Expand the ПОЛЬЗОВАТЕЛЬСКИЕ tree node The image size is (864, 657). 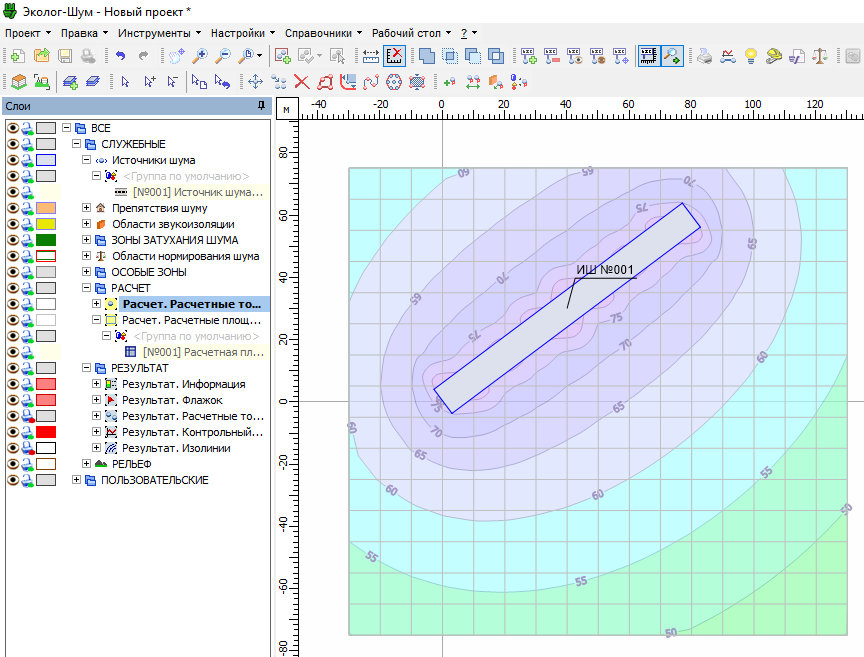click(x=77, y=480)
